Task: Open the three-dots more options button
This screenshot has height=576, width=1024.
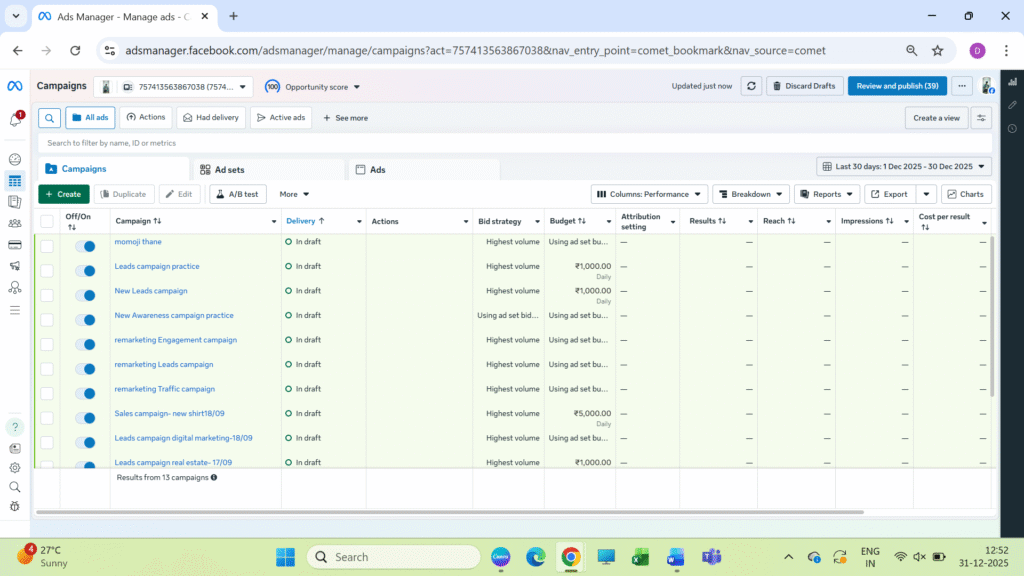Action: tap(962, 86)
